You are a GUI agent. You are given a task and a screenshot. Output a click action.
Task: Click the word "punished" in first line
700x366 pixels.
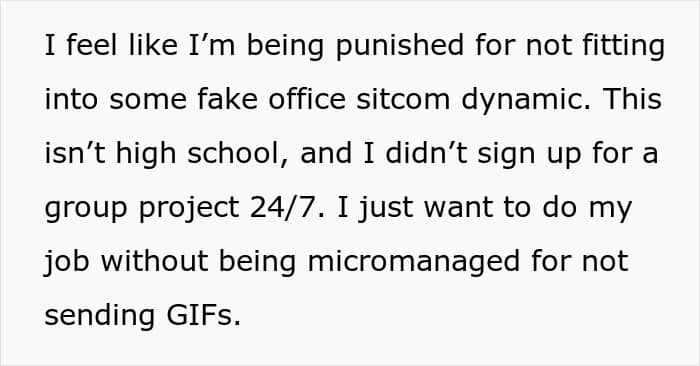400,47
